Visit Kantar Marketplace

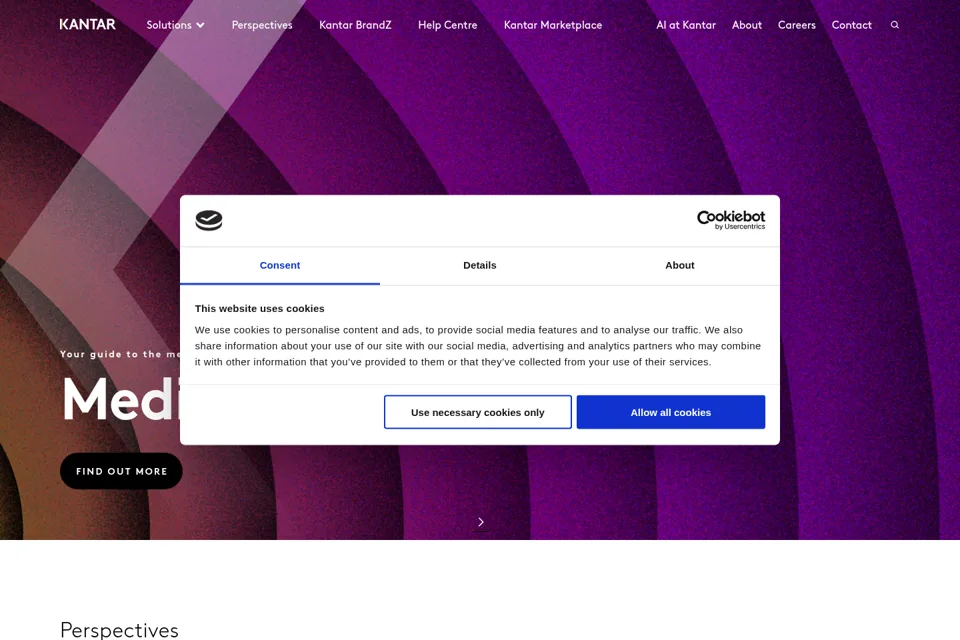(x=553, y=25)
